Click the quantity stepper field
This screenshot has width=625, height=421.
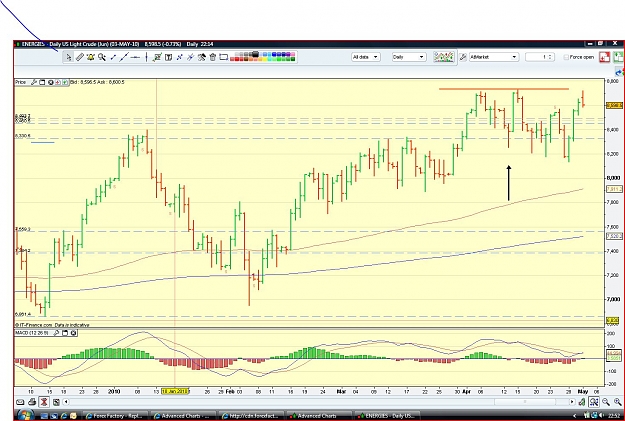tap(539, 57)
